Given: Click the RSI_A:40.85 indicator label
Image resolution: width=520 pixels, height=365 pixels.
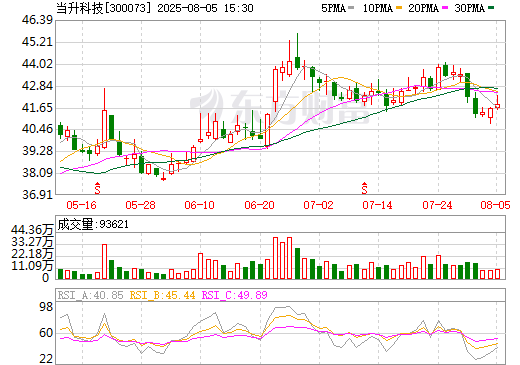Looking at the screenshot, I should [x=90, y=295].
